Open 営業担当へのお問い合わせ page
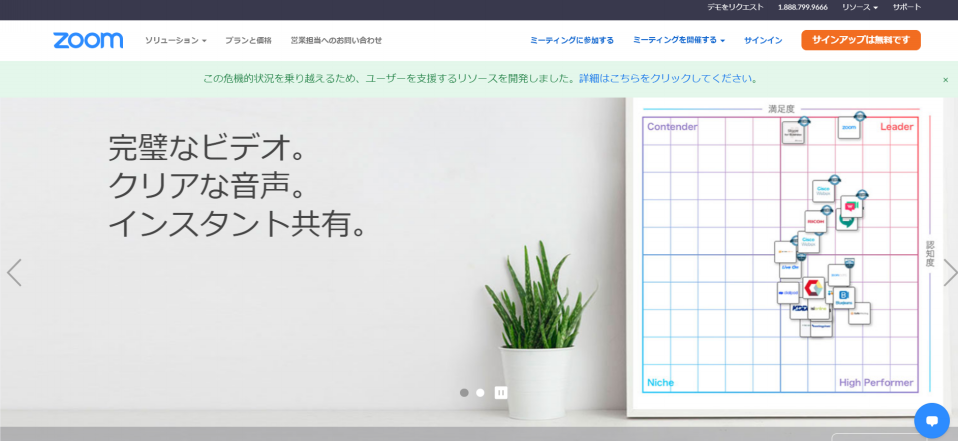 coord(336,40)
